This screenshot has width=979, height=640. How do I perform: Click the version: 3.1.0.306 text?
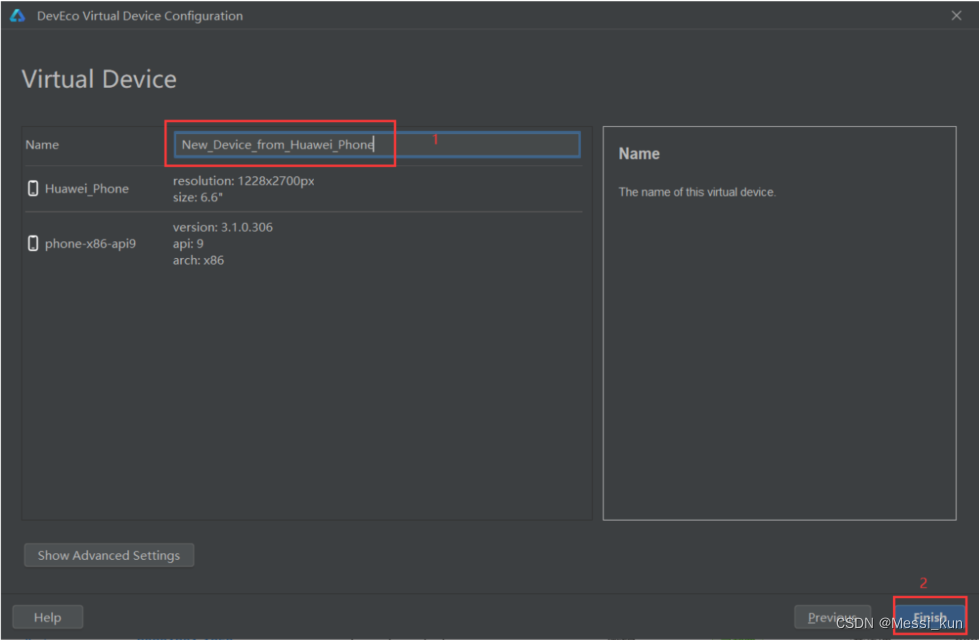tap(223, 227)
